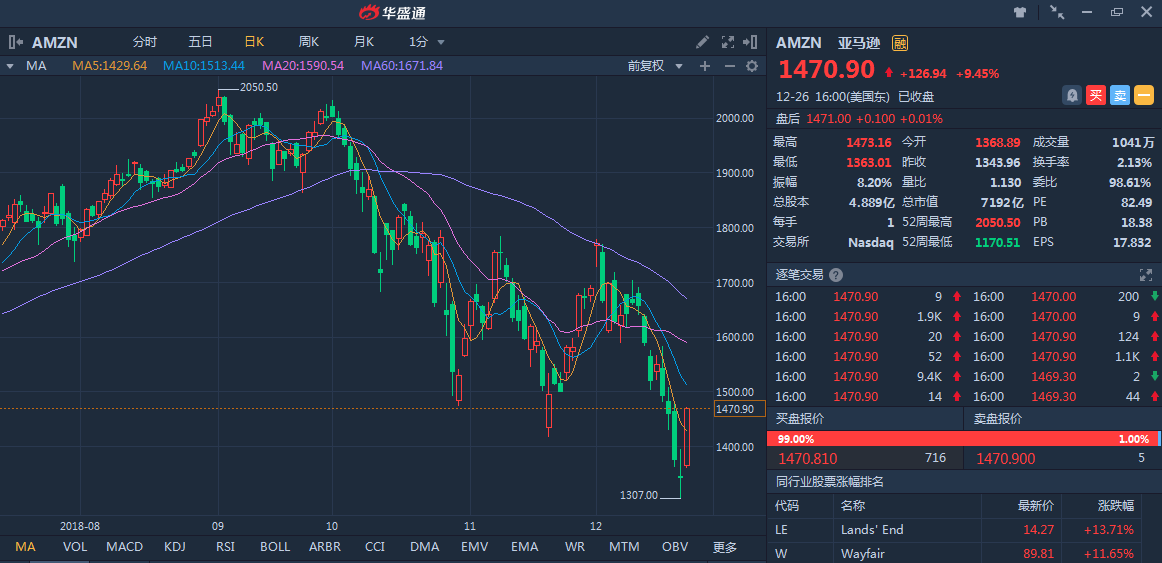Collapse the right quote panel
1162x563 pixels.
point(751,42)
